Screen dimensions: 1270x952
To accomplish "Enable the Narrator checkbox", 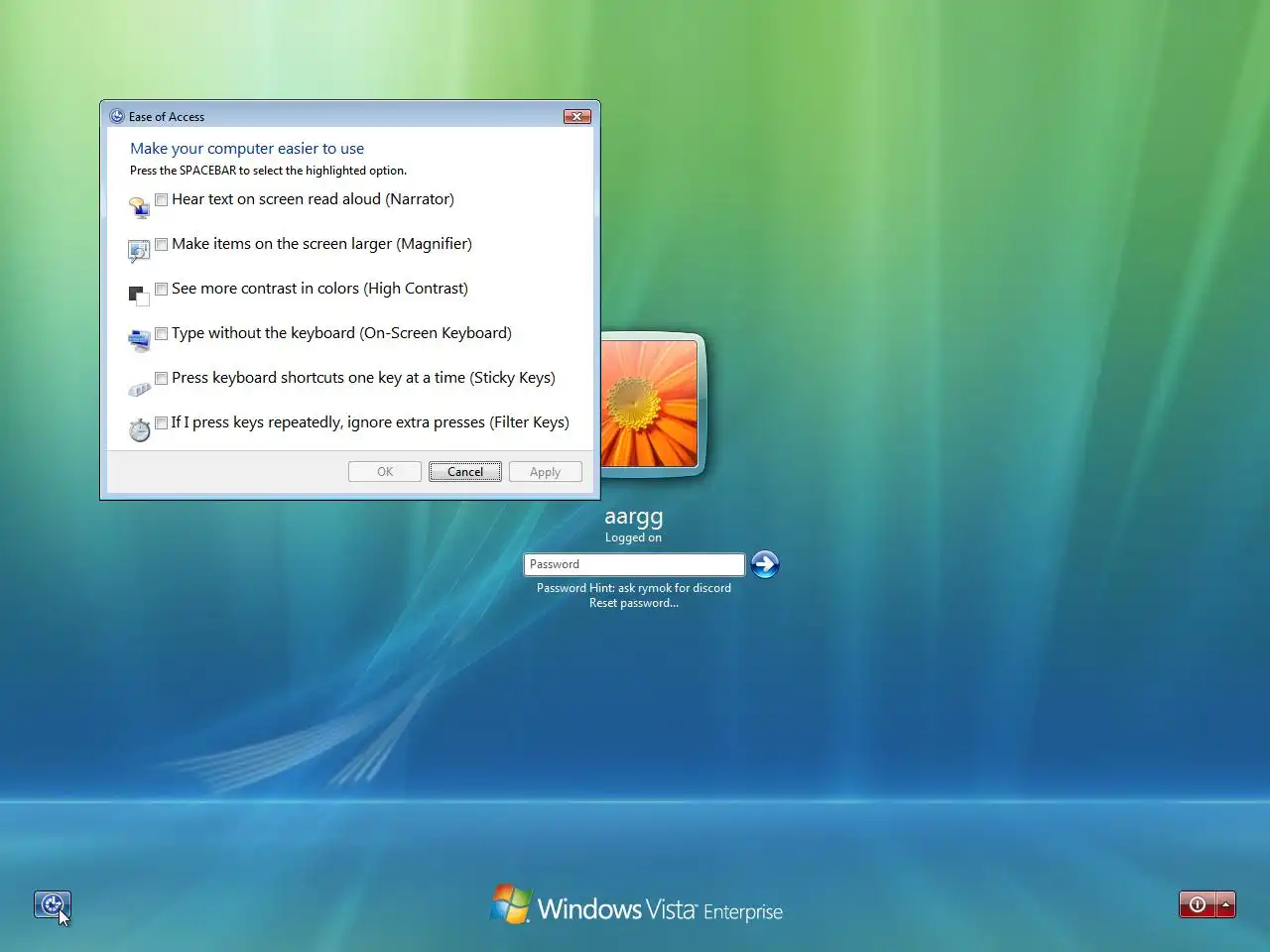I will [161, 199].
